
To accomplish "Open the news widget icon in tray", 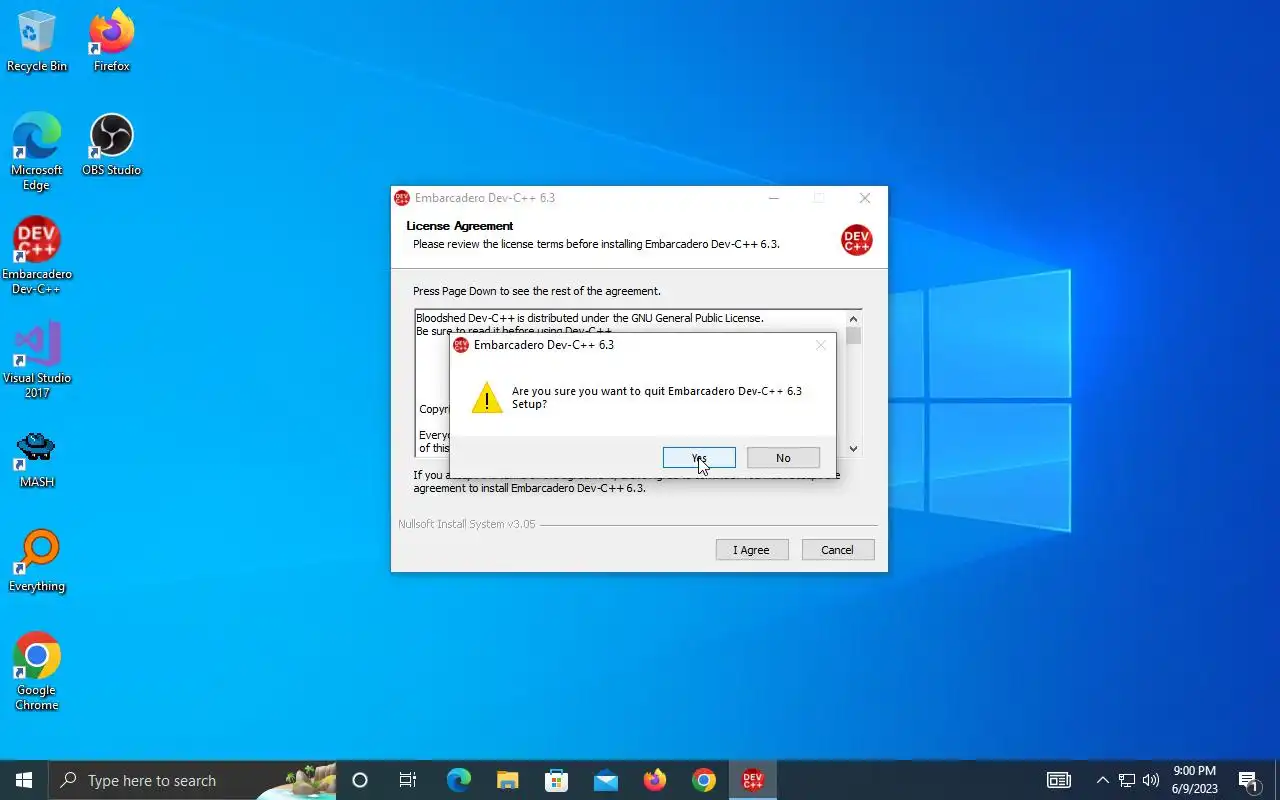I will [1058, 780].
